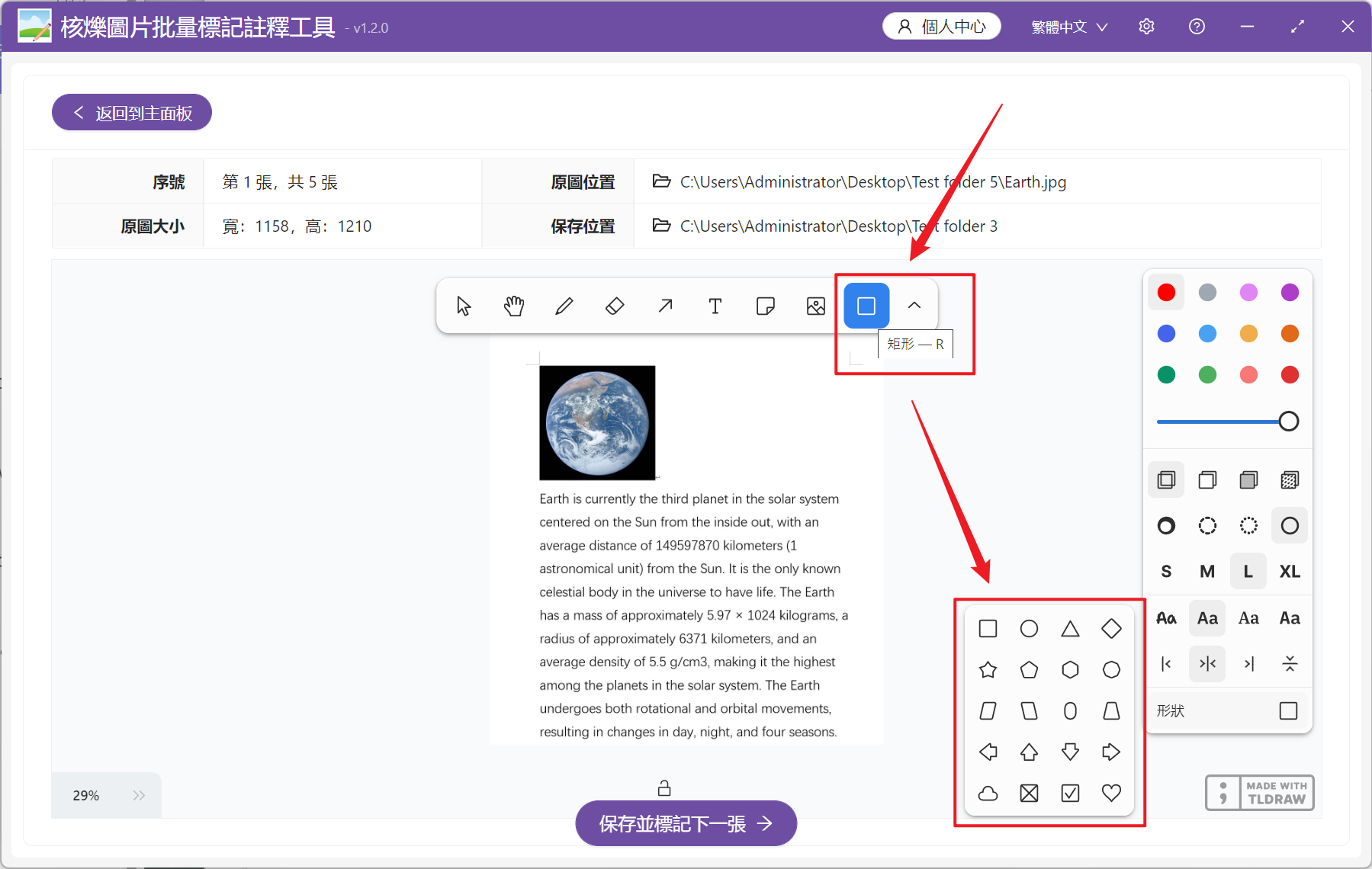Select the sticky note tool

(x=766, y=306)
